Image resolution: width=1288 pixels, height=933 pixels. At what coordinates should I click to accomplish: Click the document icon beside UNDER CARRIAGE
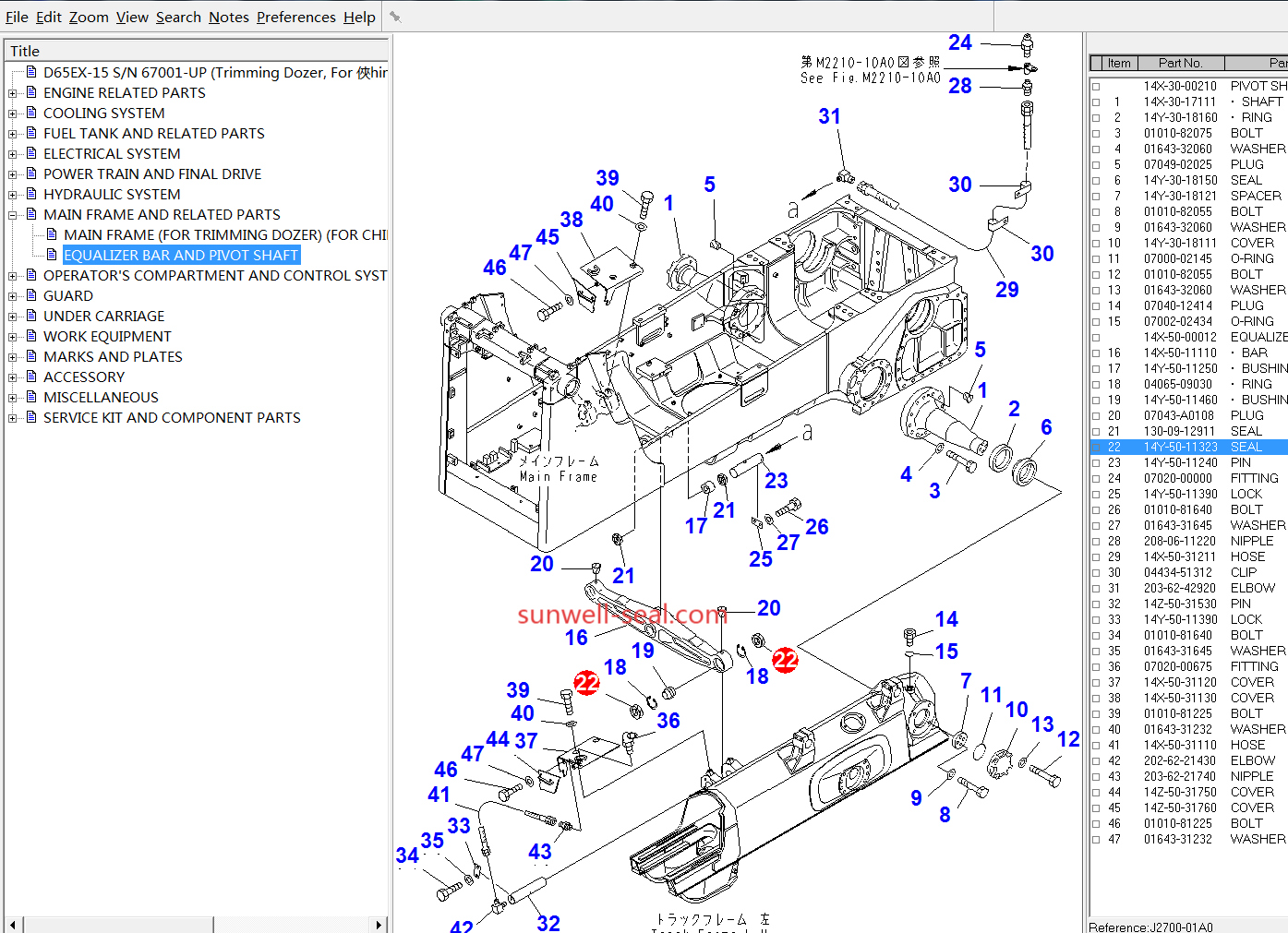tap(31, 316)
